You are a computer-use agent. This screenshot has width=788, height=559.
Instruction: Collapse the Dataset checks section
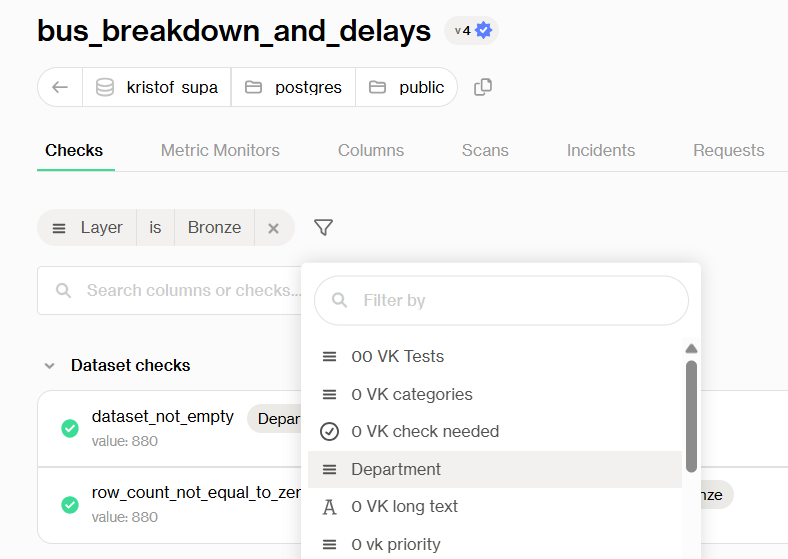tap(49, 366)
